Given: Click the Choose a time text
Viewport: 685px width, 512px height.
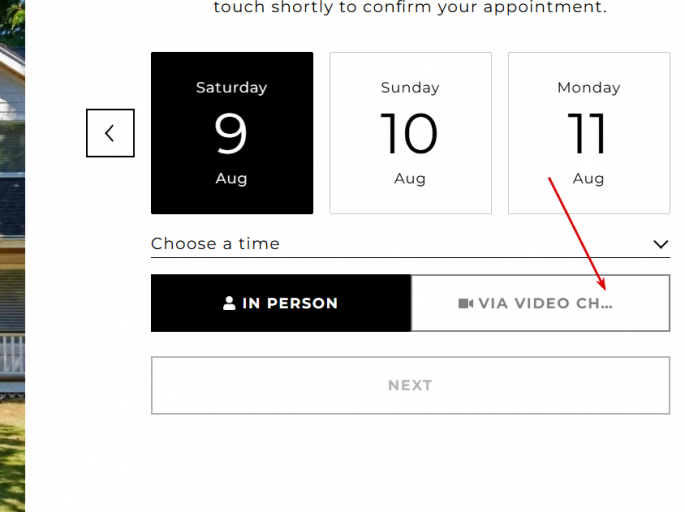Looking at the screenshot, I should [215, 244].
